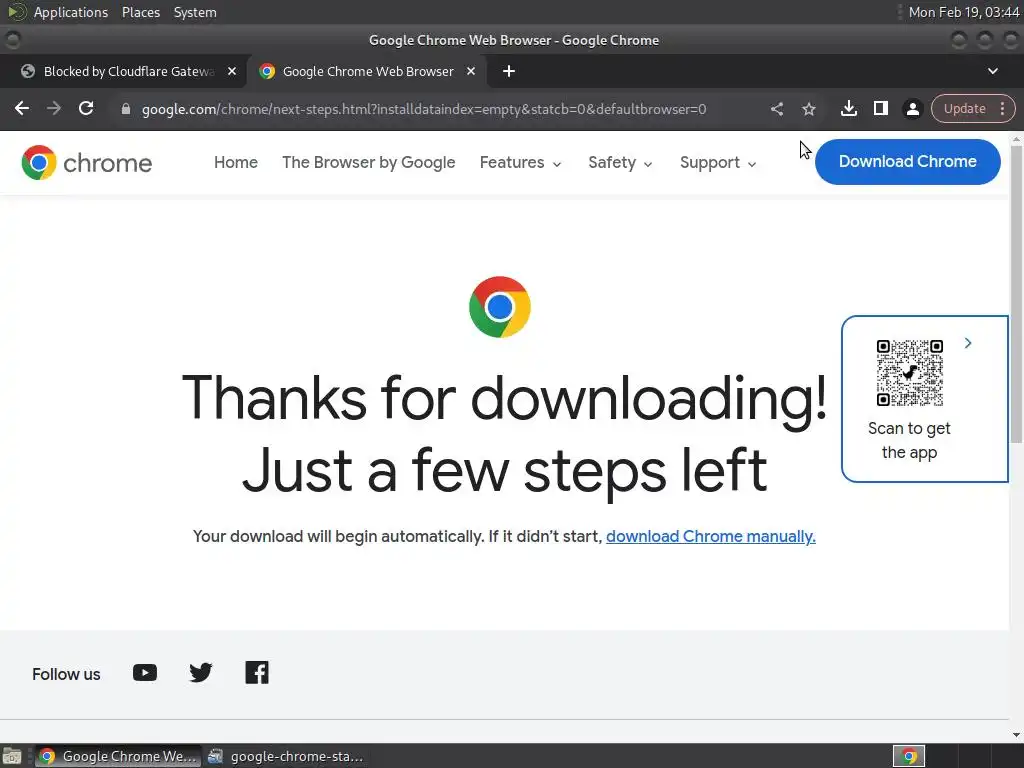This screenshot has width=1024, height=768.
Task: Share this page via share icon
Action: click(x=776, y=109)
